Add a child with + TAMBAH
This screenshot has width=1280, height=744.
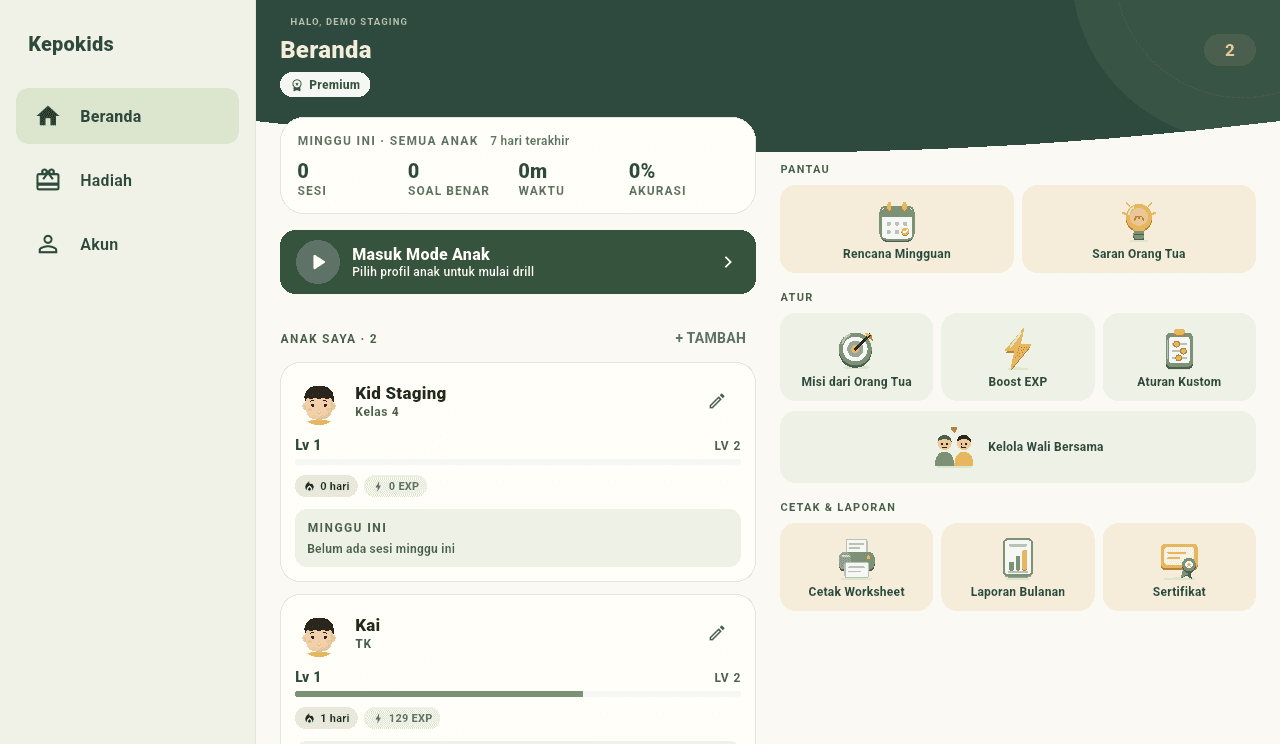[x=710, y=338]
